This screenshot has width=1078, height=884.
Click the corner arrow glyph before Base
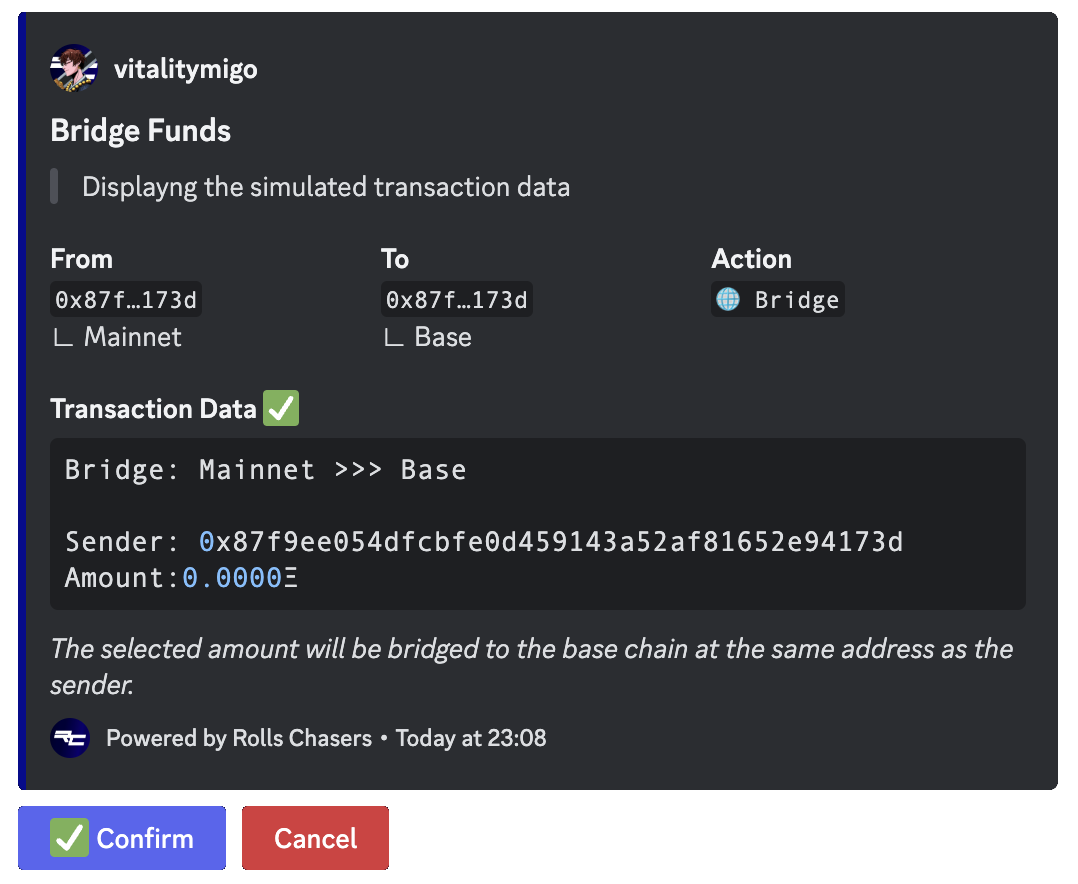(x=393, y=338)
